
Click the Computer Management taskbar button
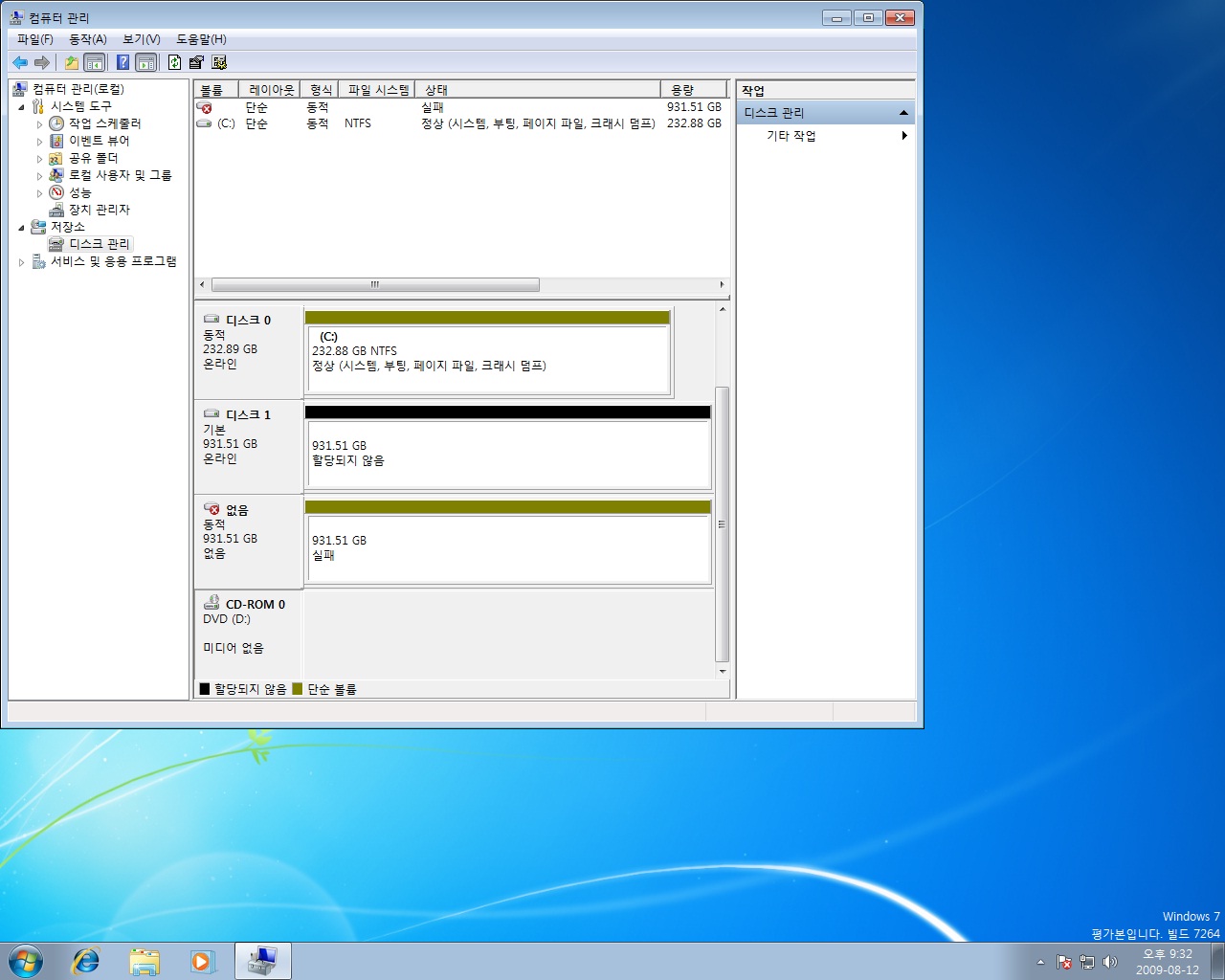click(x=263, y=961)
